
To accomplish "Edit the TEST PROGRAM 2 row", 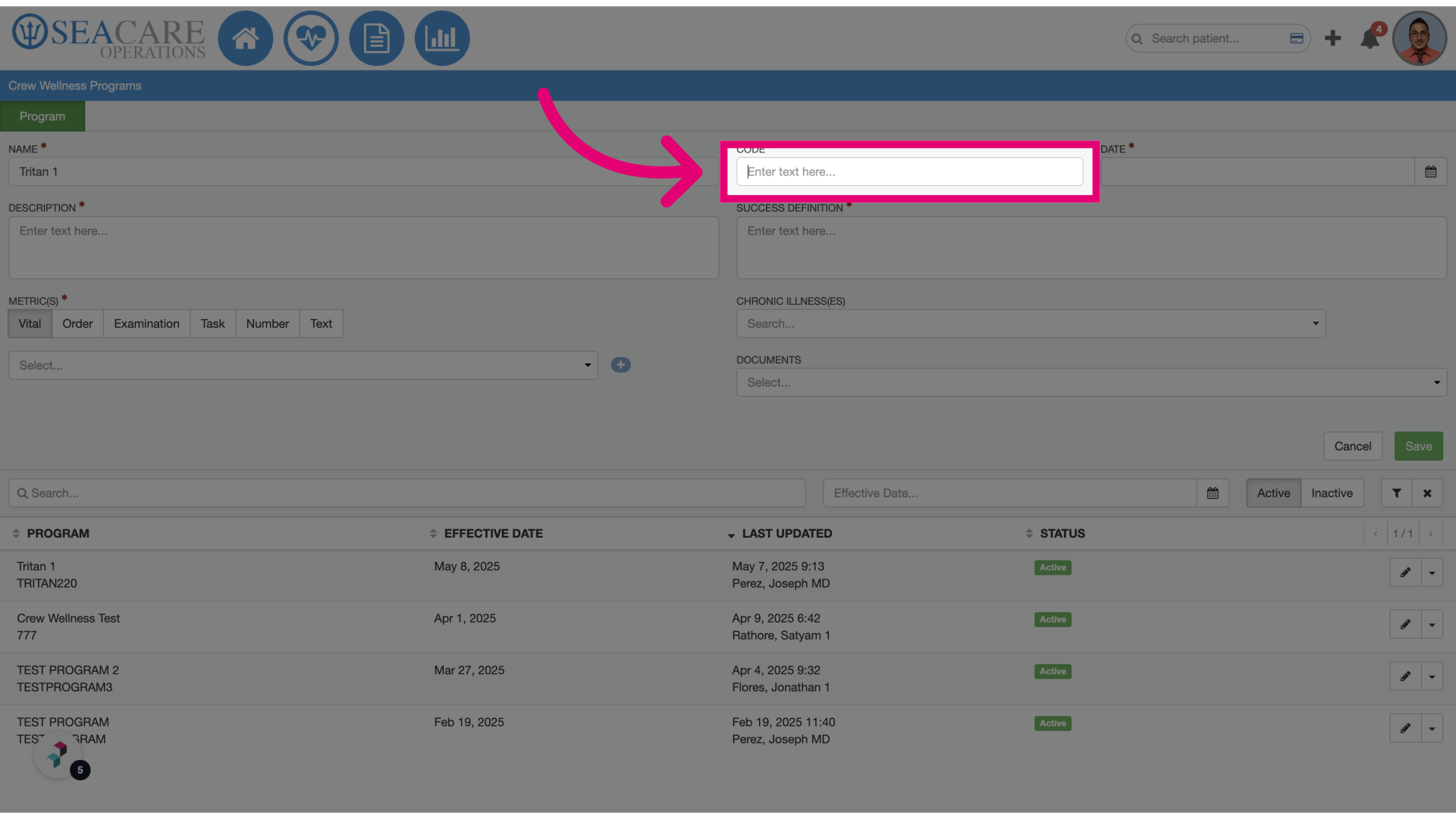I will [x=1405, y=676].
